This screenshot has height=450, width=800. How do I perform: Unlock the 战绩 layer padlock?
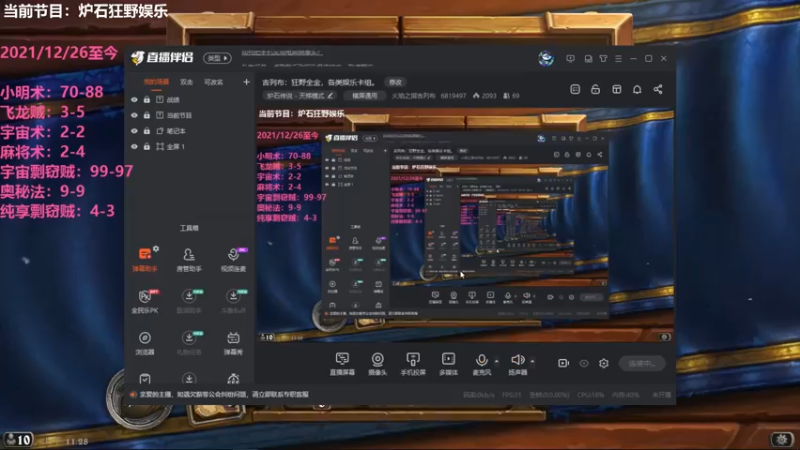pyautogui.click(x=147, y=100)
